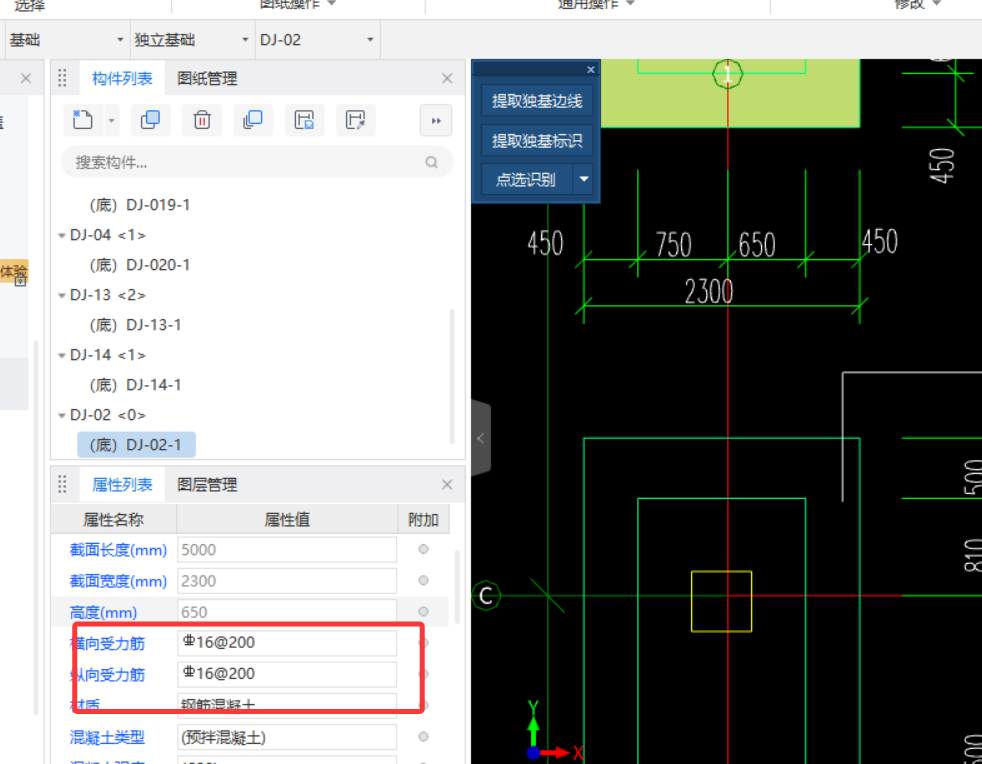Viewport: 982px width, 764px height.
Task: Collapse the DJ-13 <2> tree node
Action: [x=61, y=296]
